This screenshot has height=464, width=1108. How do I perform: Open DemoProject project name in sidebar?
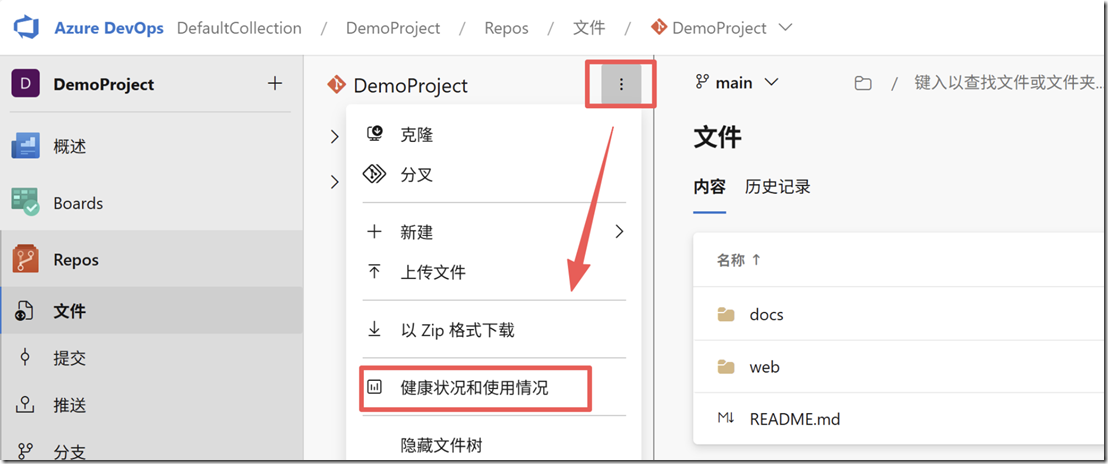104,84
